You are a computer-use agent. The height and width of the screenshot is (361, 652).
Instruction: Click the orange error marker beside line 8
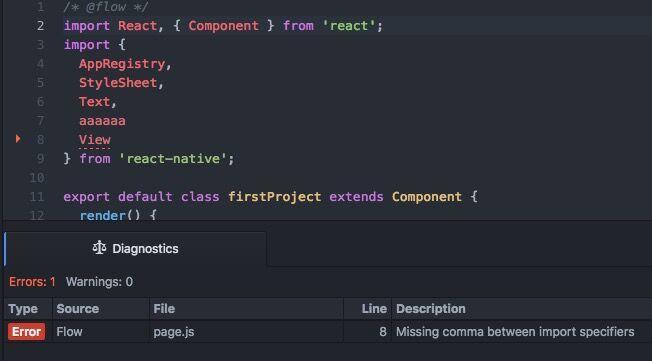coord(18,138)
